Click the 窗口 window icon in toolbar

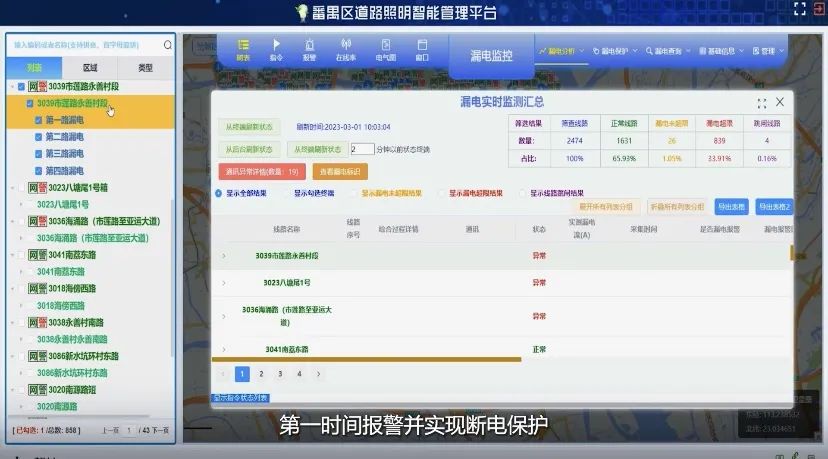pos(422,50)
